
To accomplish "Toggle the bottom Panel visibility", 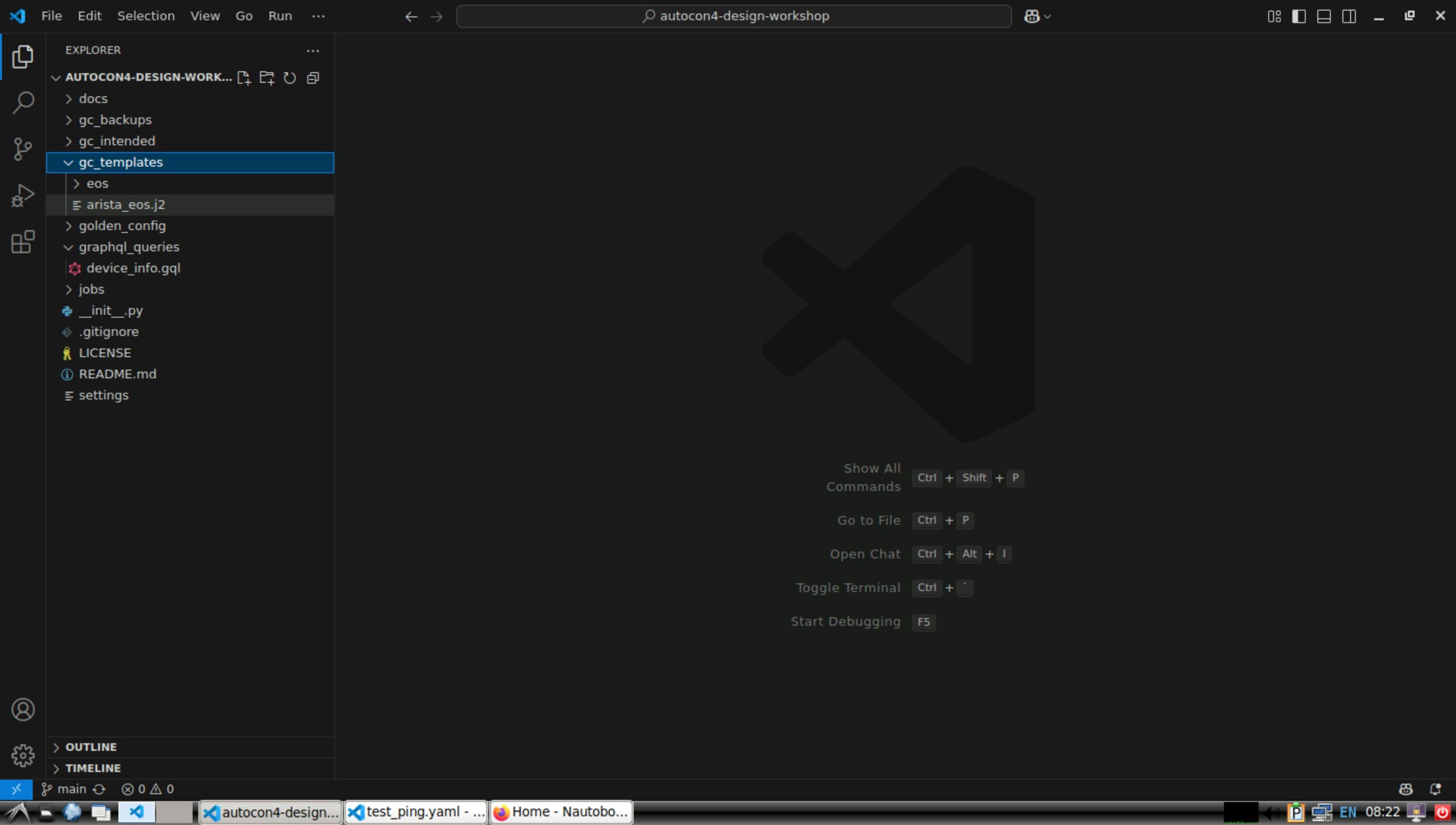I will coord(1324,16).
